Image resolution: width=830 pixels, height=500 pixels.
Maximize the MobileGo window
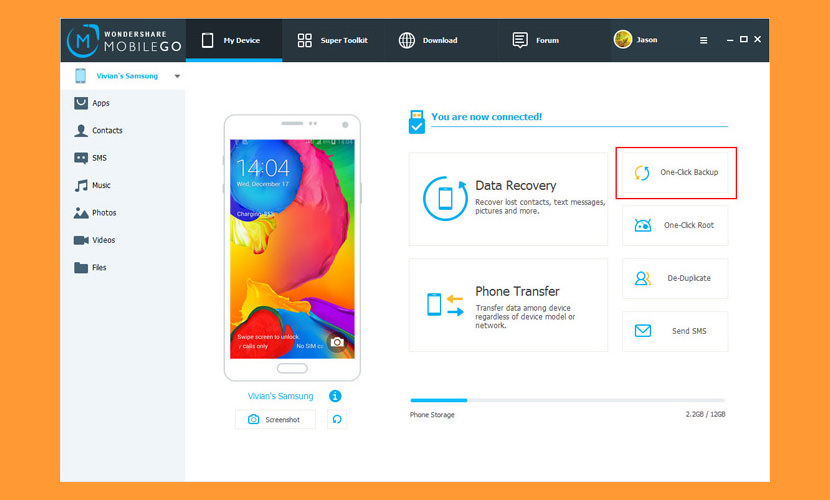744,39
